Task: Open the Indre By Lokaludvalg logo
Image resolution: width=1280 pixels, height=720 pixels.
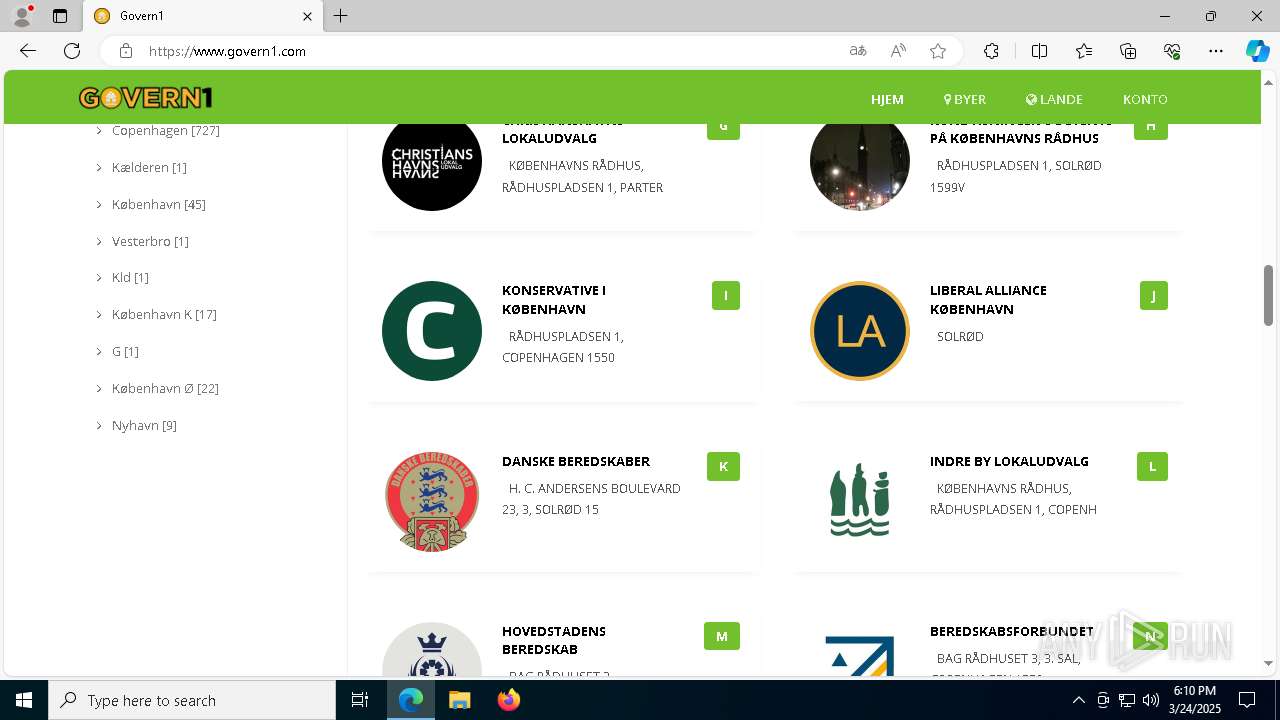Action: click(860, 500)
